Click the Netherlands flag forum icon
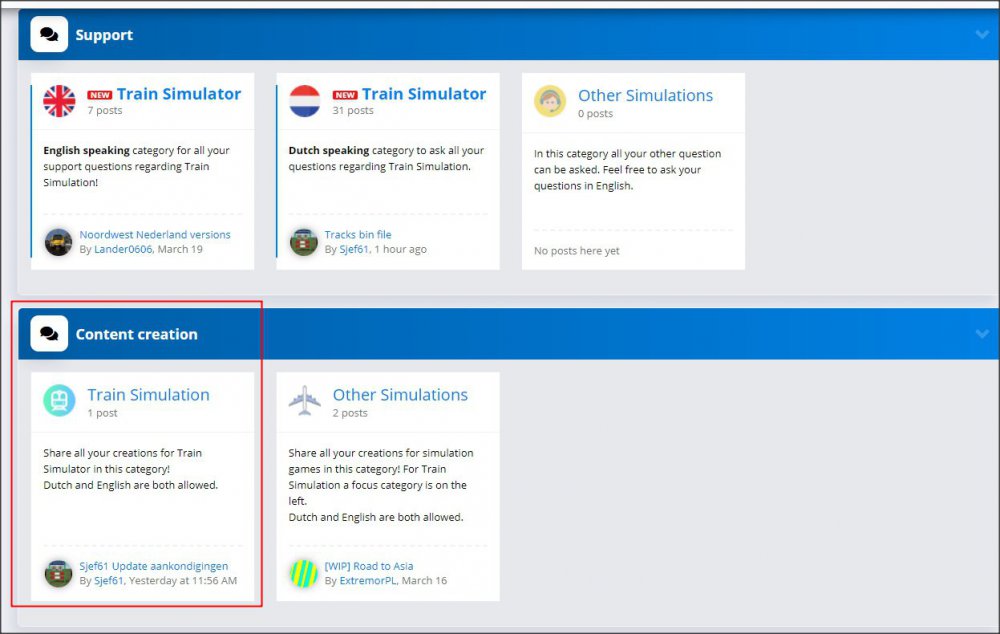Screen dimensions: 1000x634 point(304,101)
